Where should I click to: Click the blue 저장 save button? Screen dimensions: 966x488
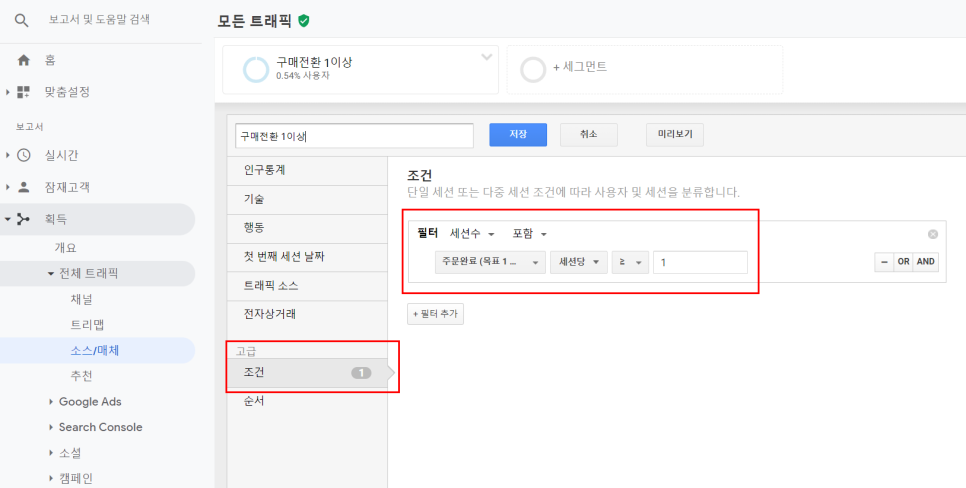click(x=518, y=134)
